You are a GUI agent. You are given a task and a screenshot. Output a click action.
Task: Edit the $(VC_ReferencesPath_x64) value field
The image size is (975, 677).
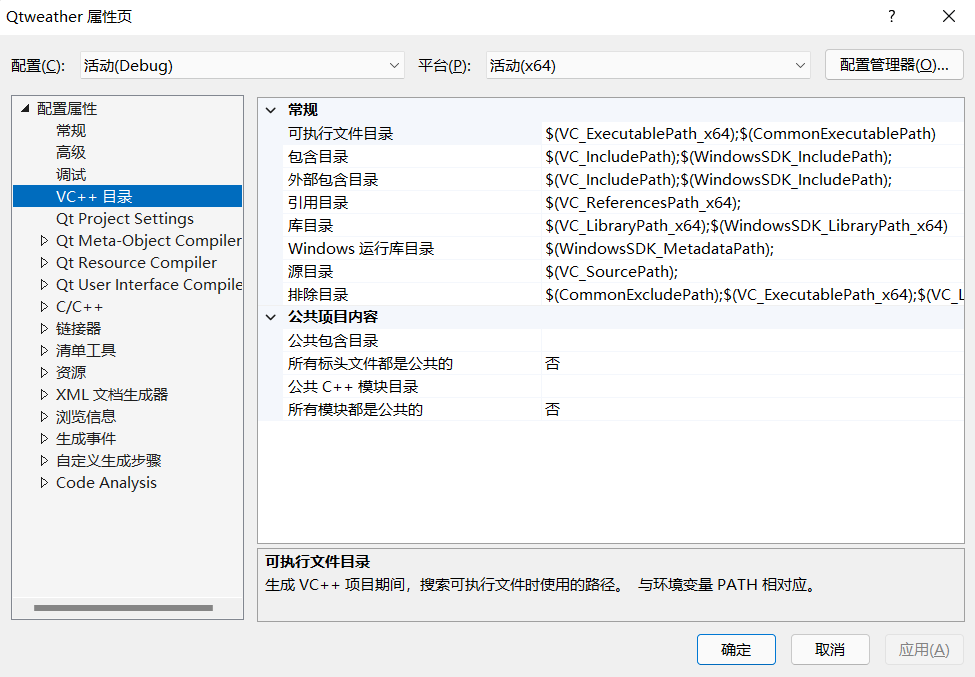753,203
